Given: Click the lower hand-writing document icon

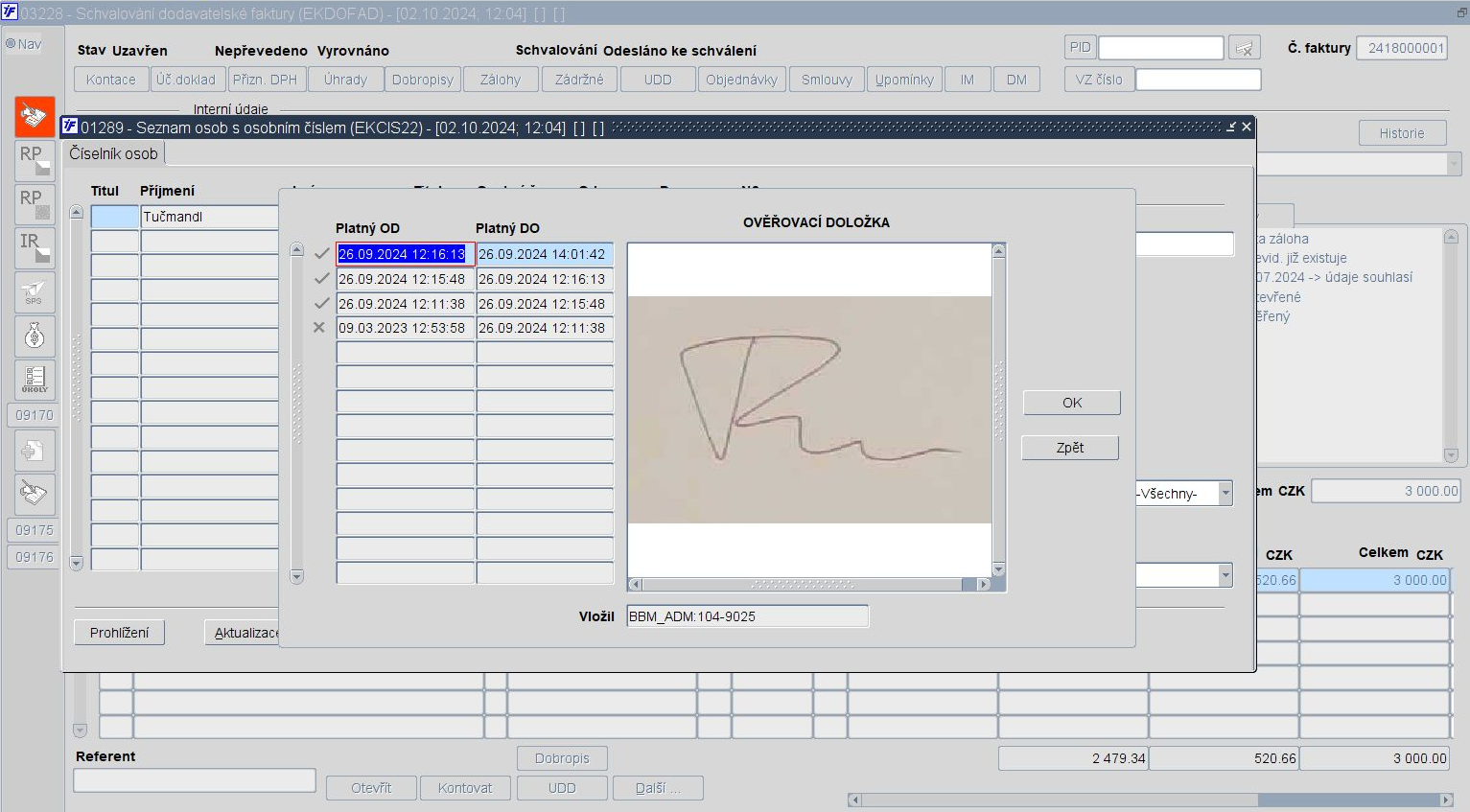Looking at the screenshot, I should point(35,495).
